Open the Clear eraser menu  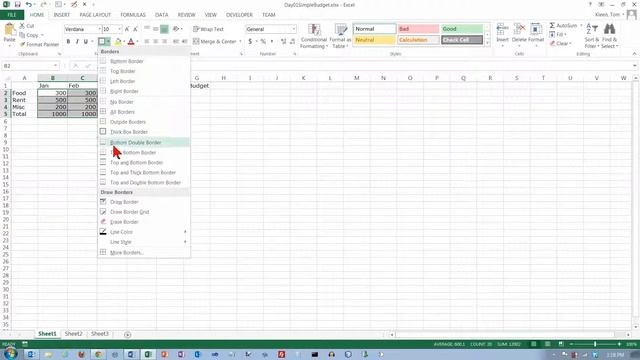click(562, 43)
